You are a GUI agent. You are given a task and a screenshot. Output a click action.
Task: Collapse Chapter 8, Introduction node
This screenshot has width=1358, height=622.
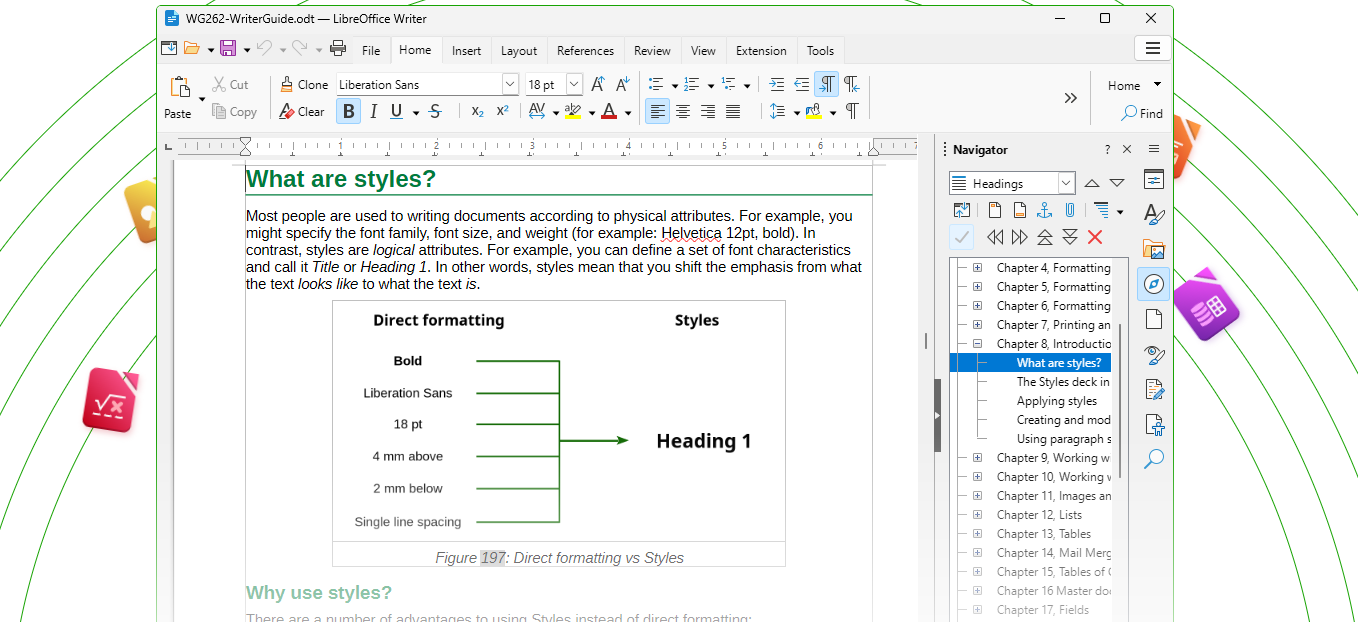tap(977, 343)
